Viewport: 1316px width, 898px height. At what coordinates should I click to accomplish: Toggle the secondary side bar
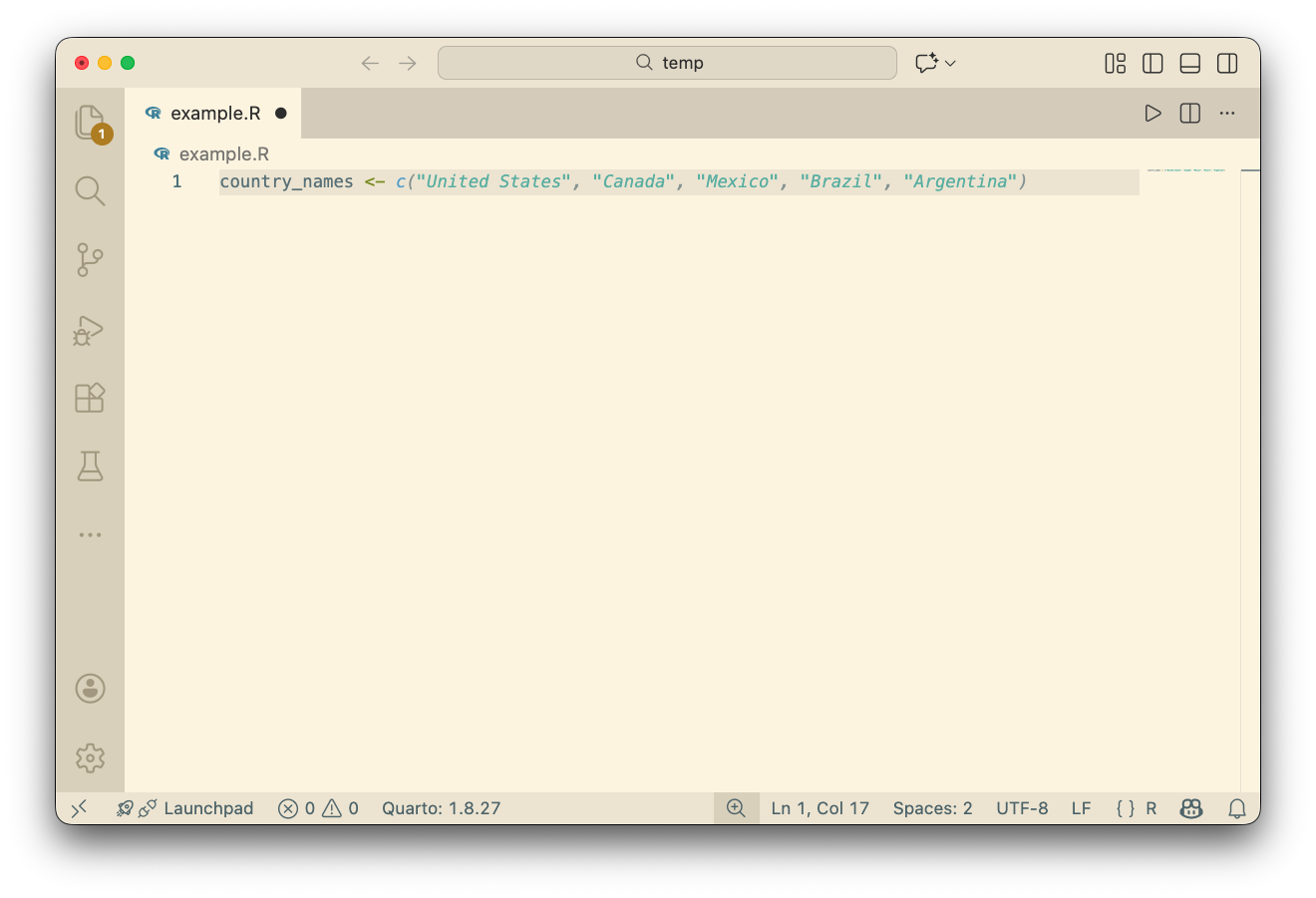tap(1227, 64)
